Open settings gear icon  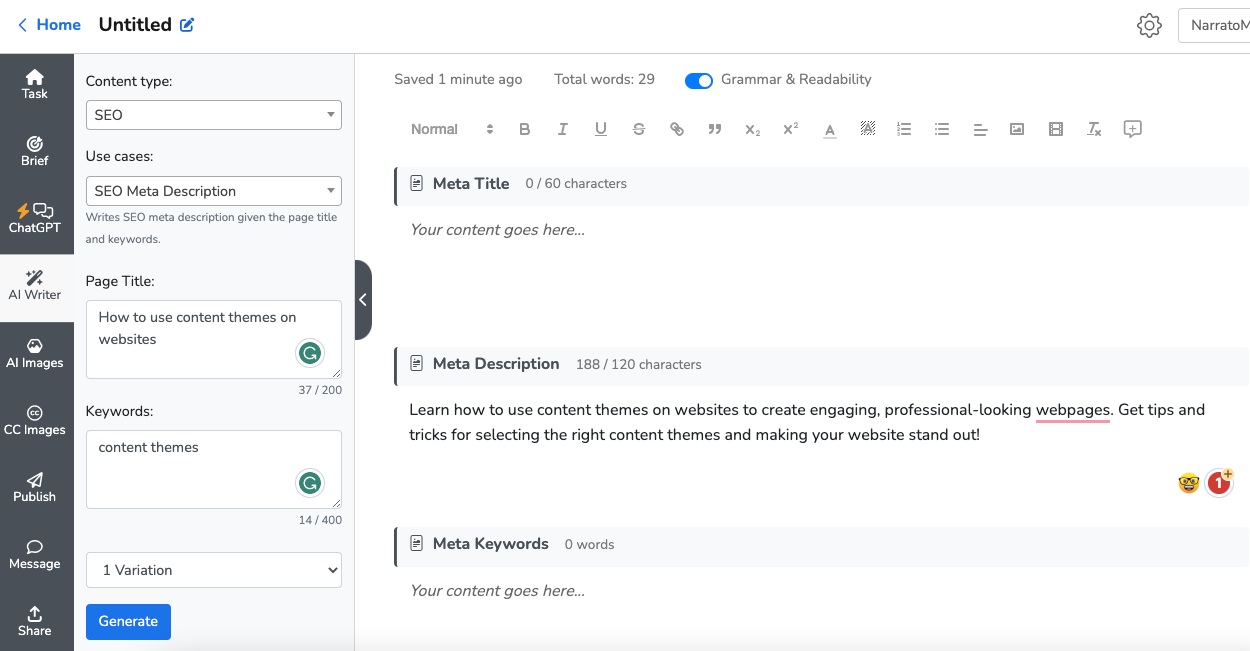click(x=1149, y=26)
